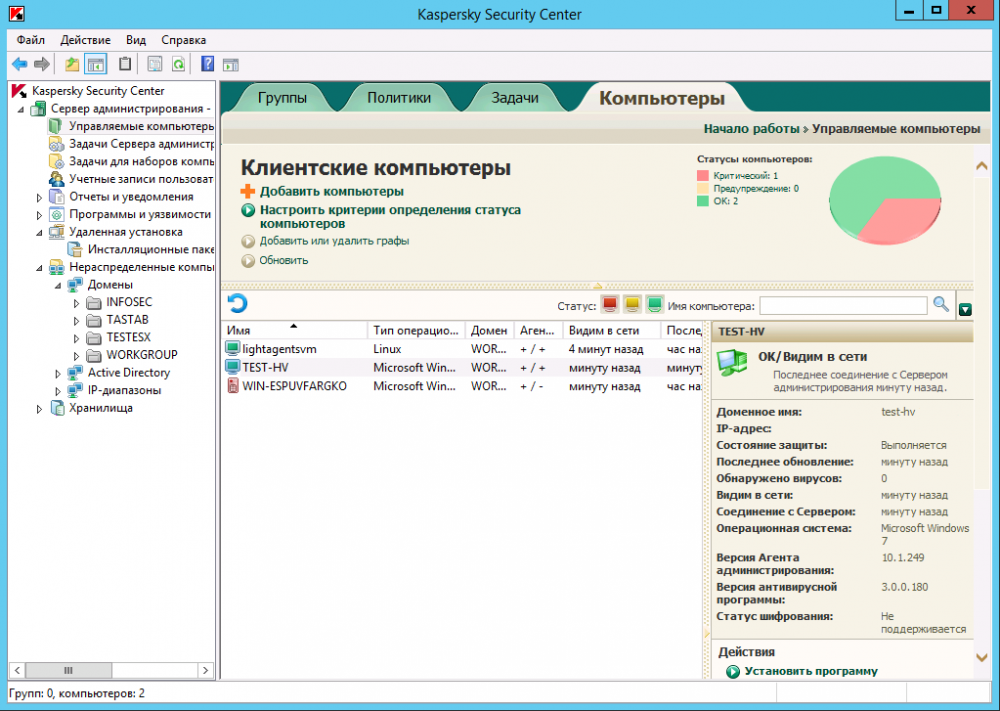
Task: Sort by the Видим в сети column
Action: (x=611, y=330)
